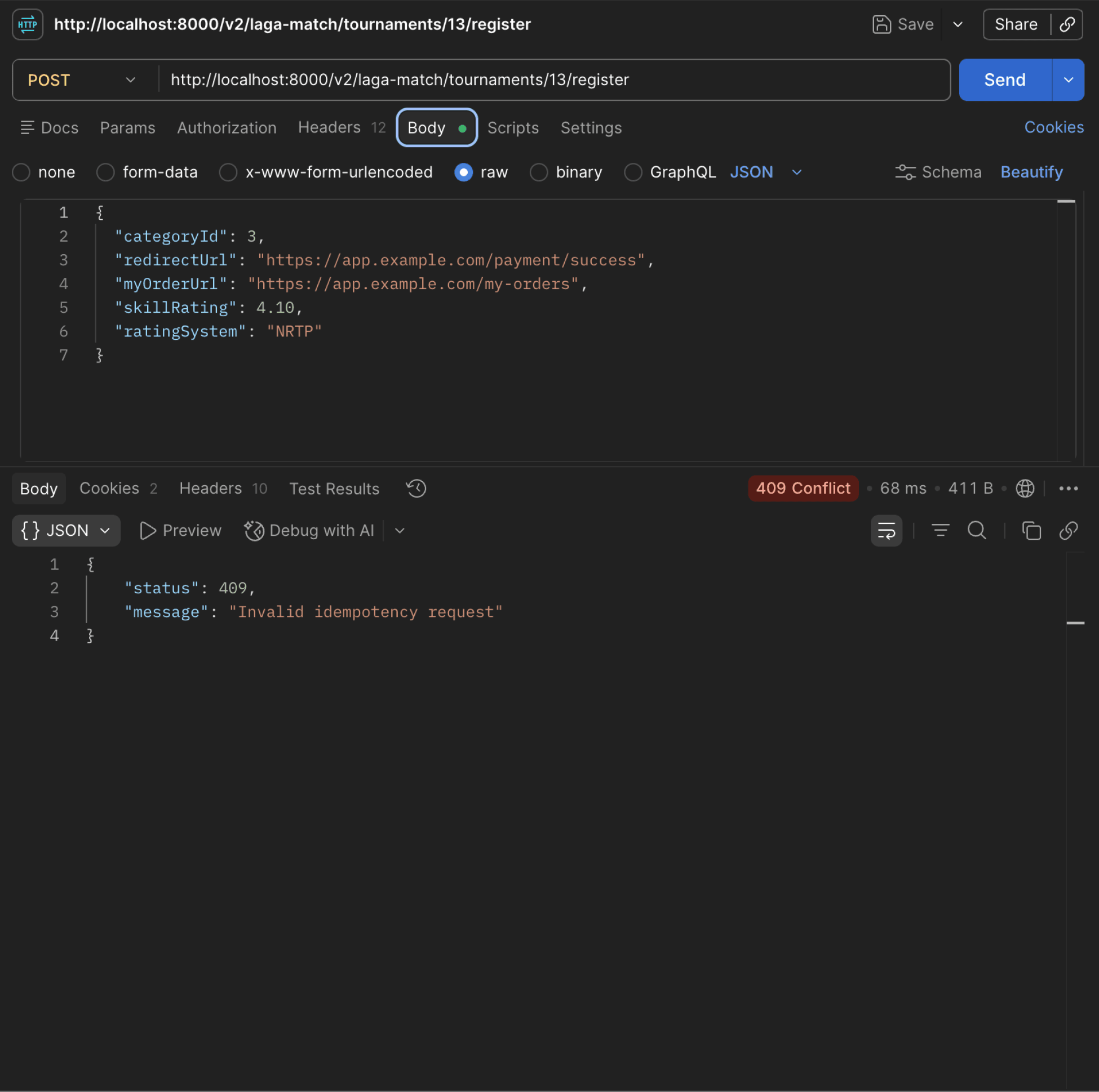Screen dimensions: 1099x1092
Task: Select binary body type
Action: pyautogui.click(x=538, y=172)
